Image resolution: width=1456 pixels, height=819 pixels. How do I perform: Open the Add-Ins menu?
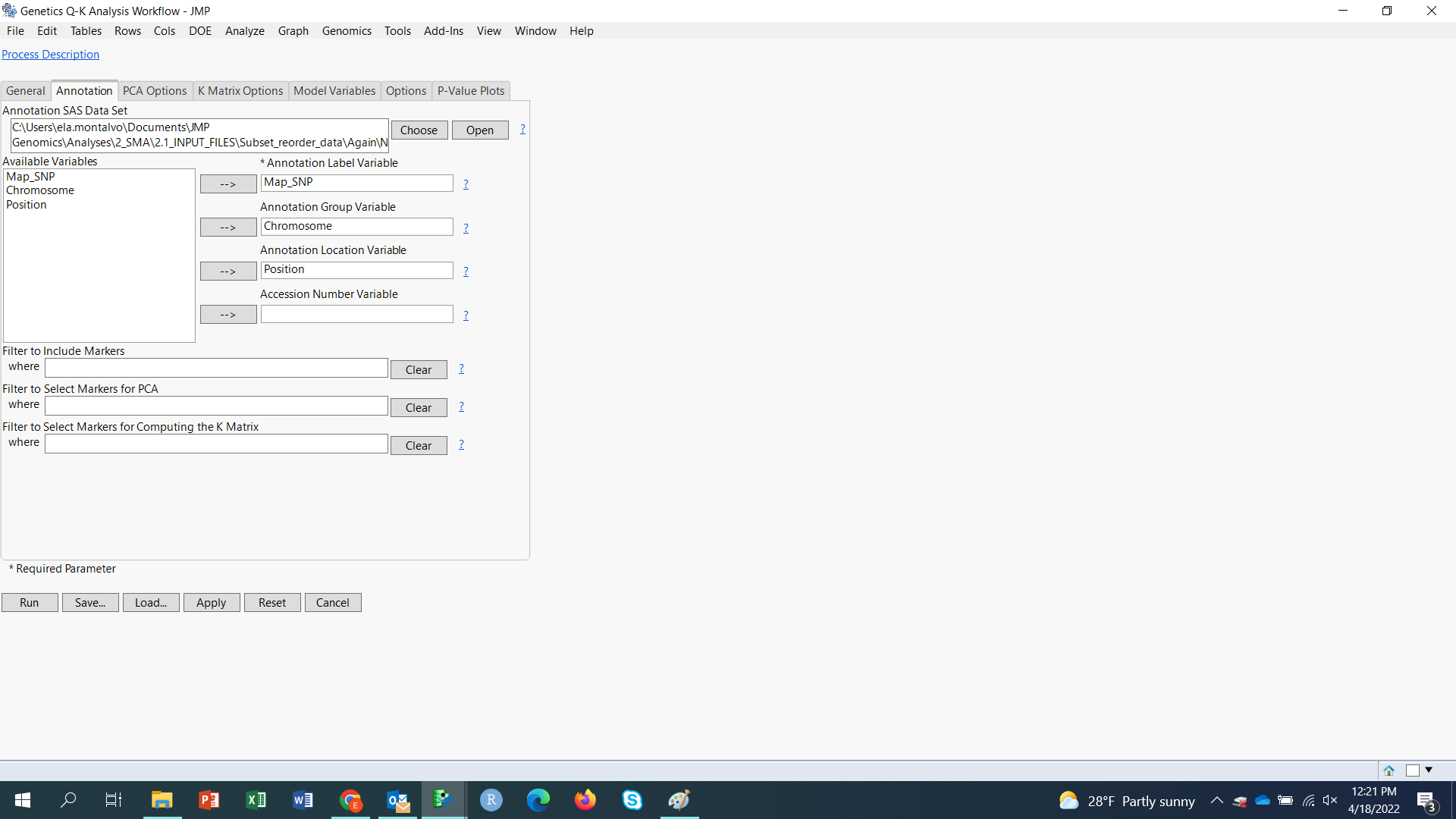pyautogui.click(x=444, y=31)
